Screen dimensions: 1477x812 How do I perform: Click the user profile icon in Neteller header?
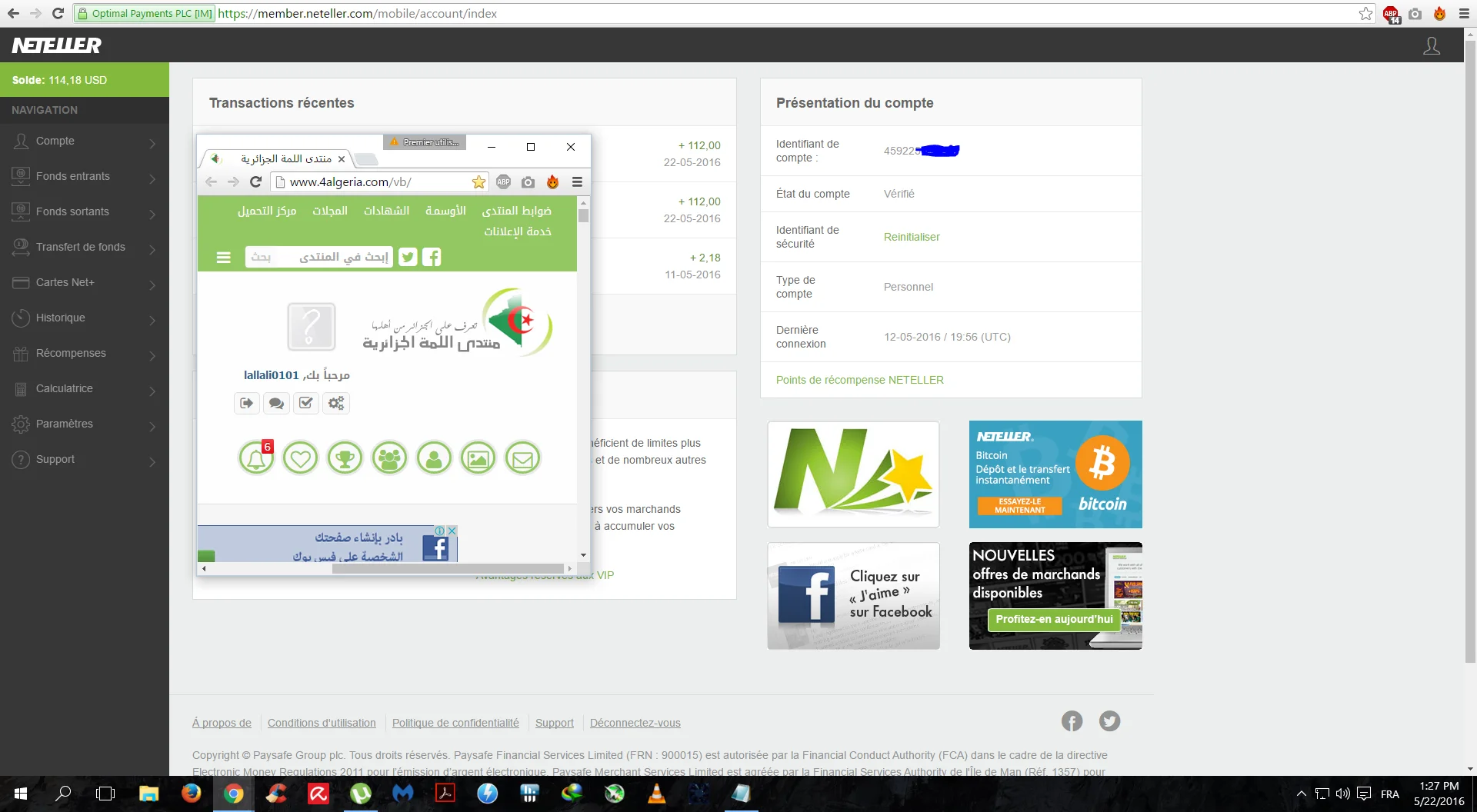coord(1431,46)
